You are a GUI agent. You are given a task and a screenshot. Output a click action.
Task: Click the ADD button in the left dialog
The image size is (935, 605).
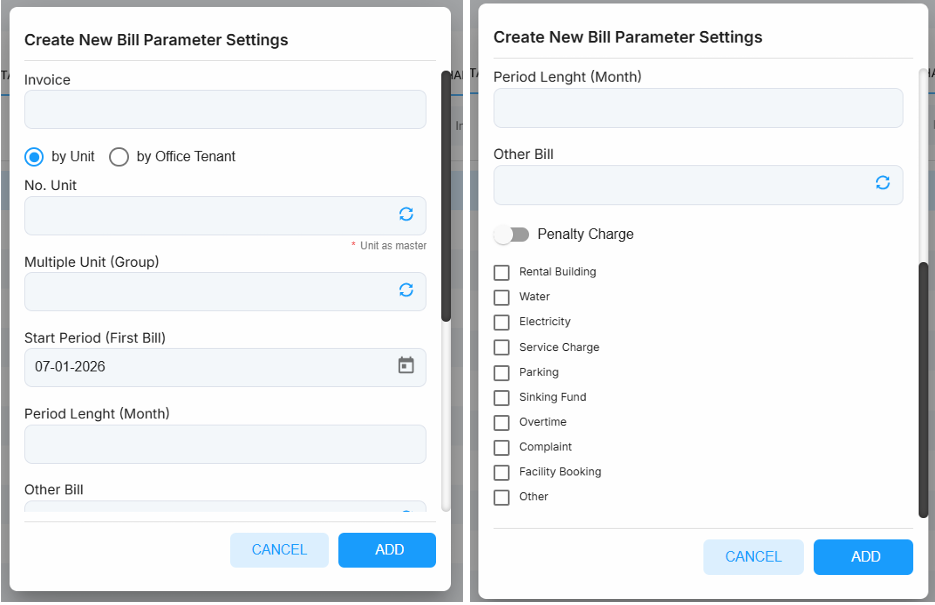click(x=387, y=550)
